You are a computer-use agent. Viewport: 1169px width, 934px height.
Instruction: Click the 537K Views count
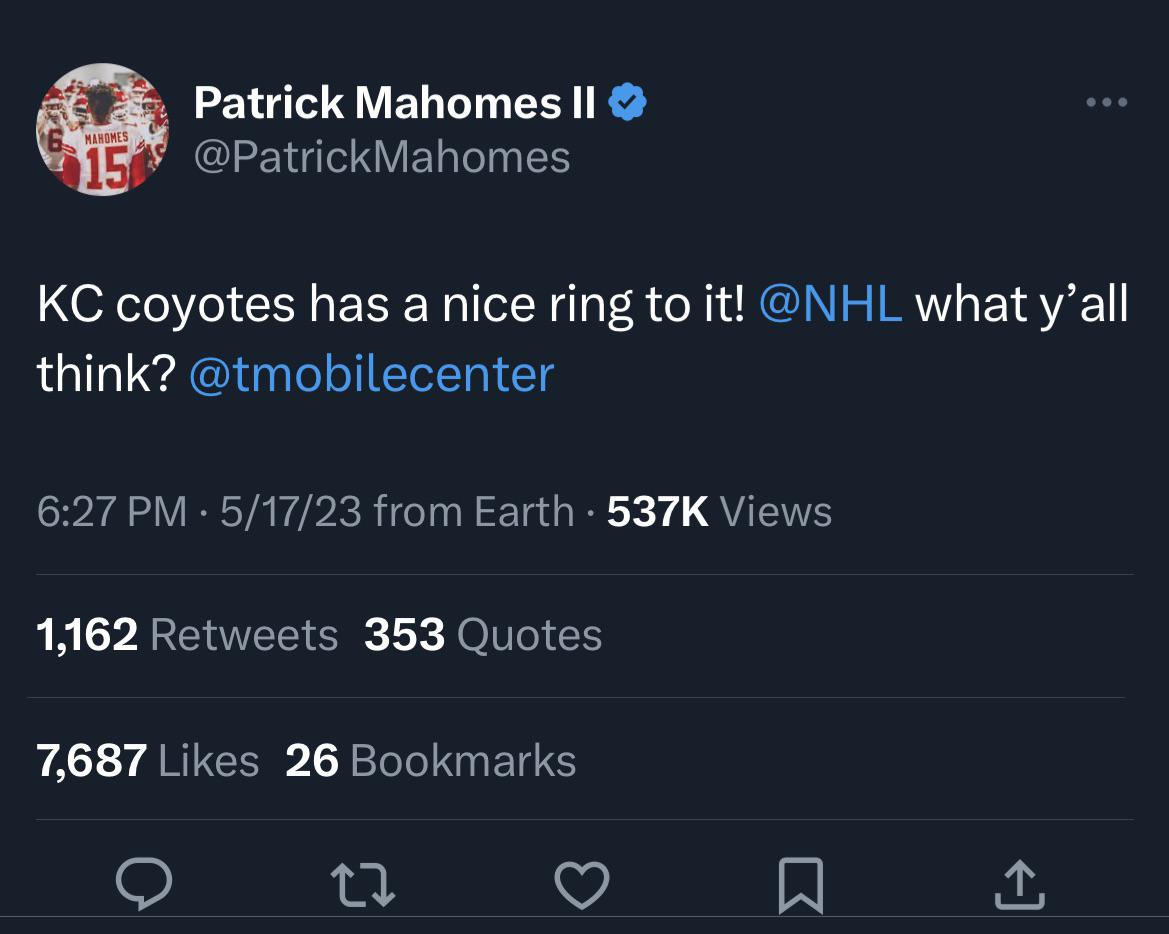click(719, 512)
